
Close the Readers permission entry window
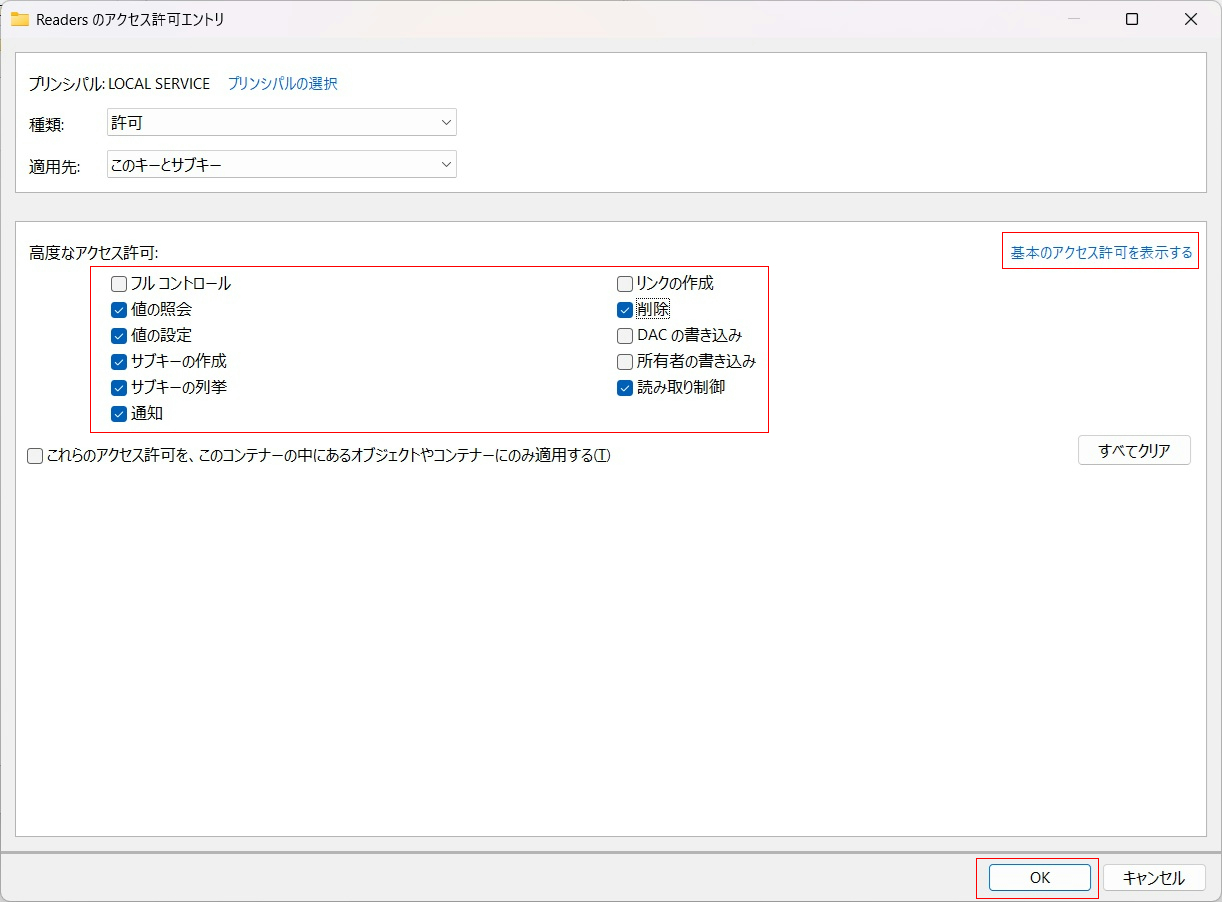1191,19
